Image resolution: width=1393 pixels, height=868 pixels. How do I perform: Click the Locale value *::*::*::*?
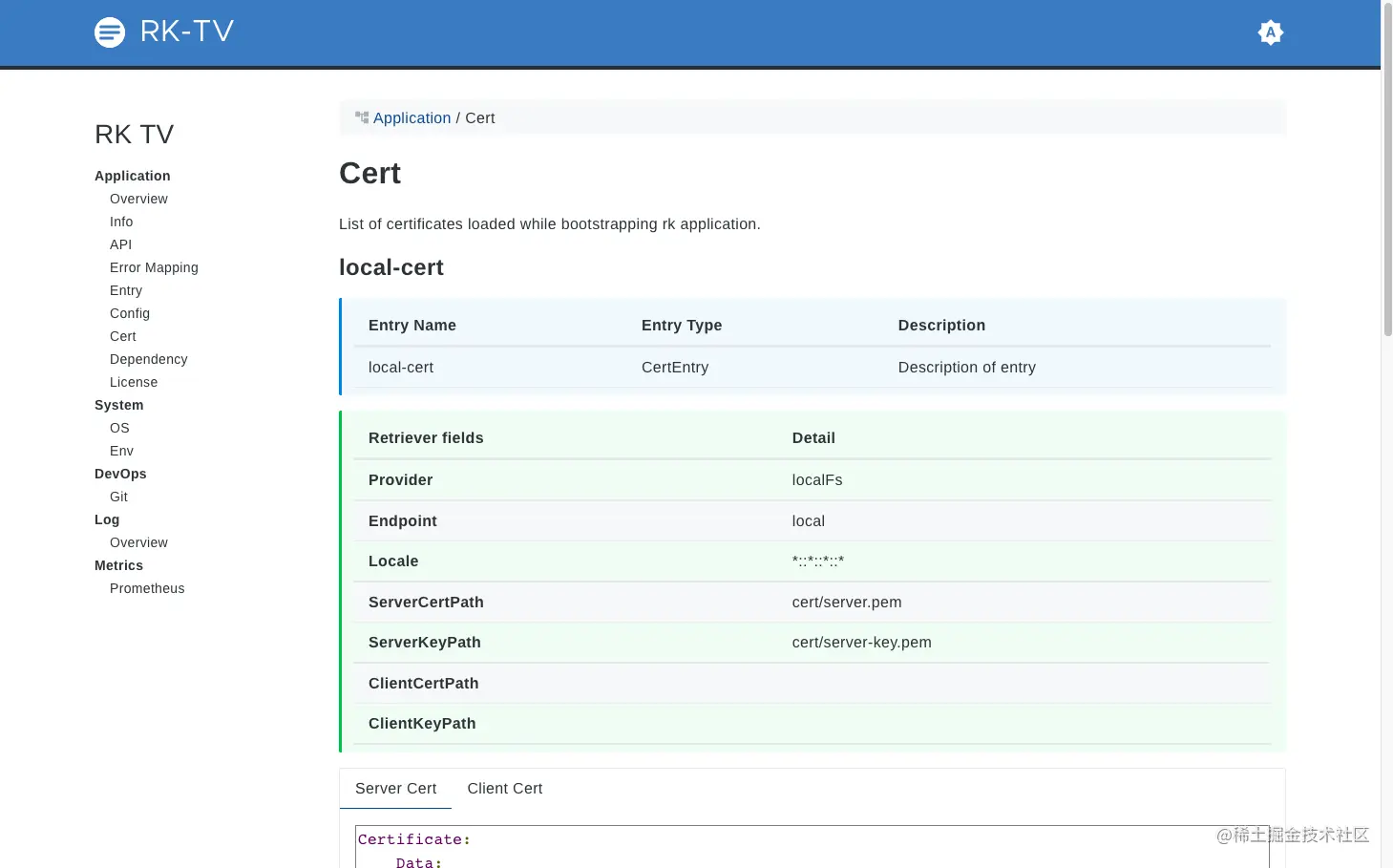click(x=817, y=561)
